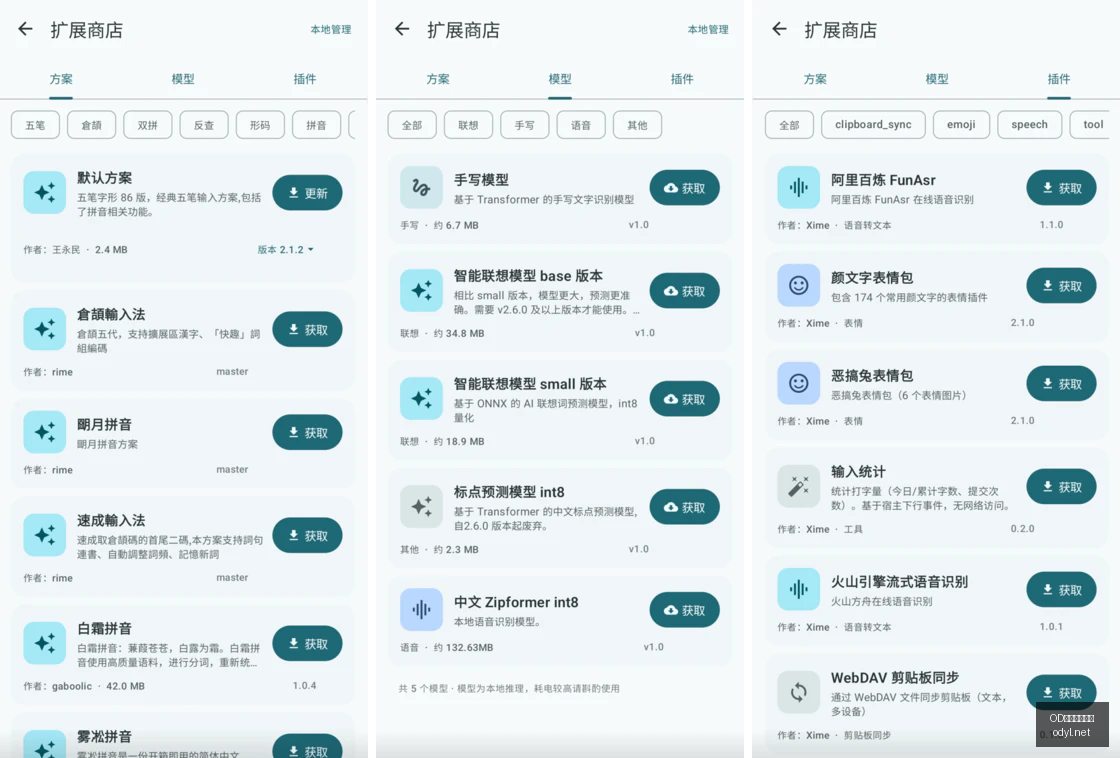Screen dimensions: 1120x758
Task: Filter models by 手写 chip
Action: click(x=525, y=125)
